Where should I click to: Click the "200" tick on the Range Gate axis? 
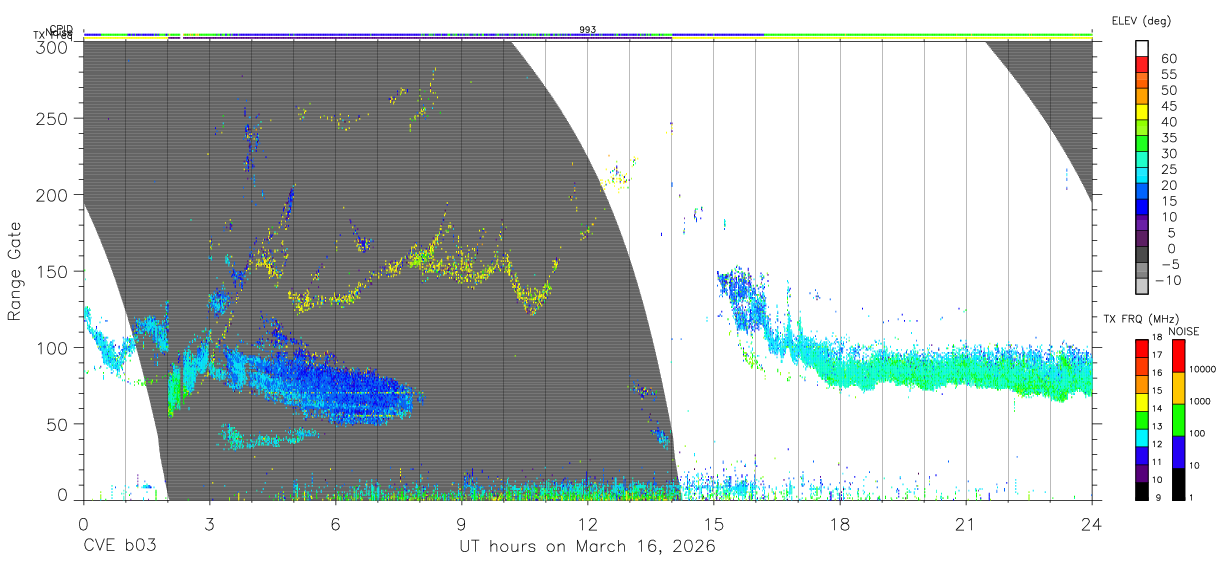click(x=52, y=194)
